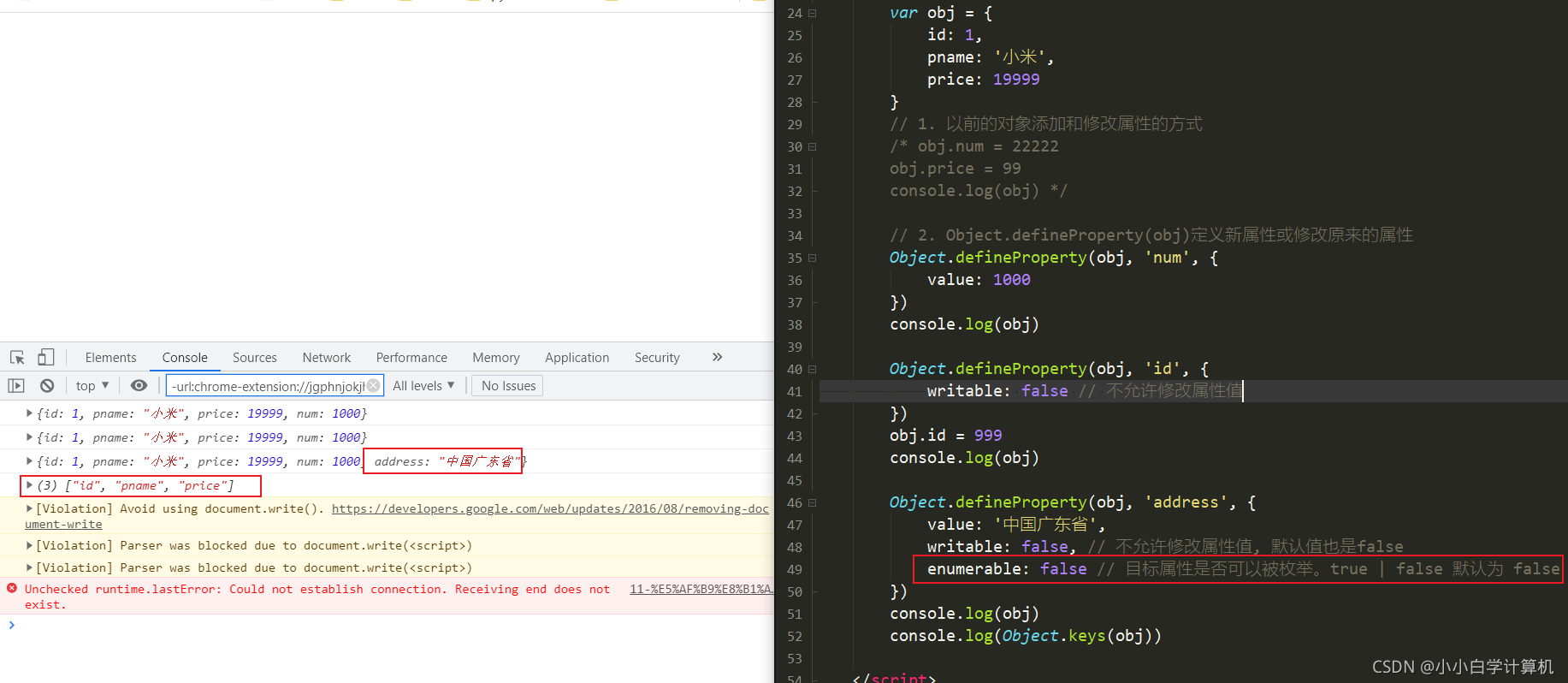Image resolution: width=1568 pixels, height=683 pixels.
Task: Collapse code fold at line 35
Action: point(813,258)
